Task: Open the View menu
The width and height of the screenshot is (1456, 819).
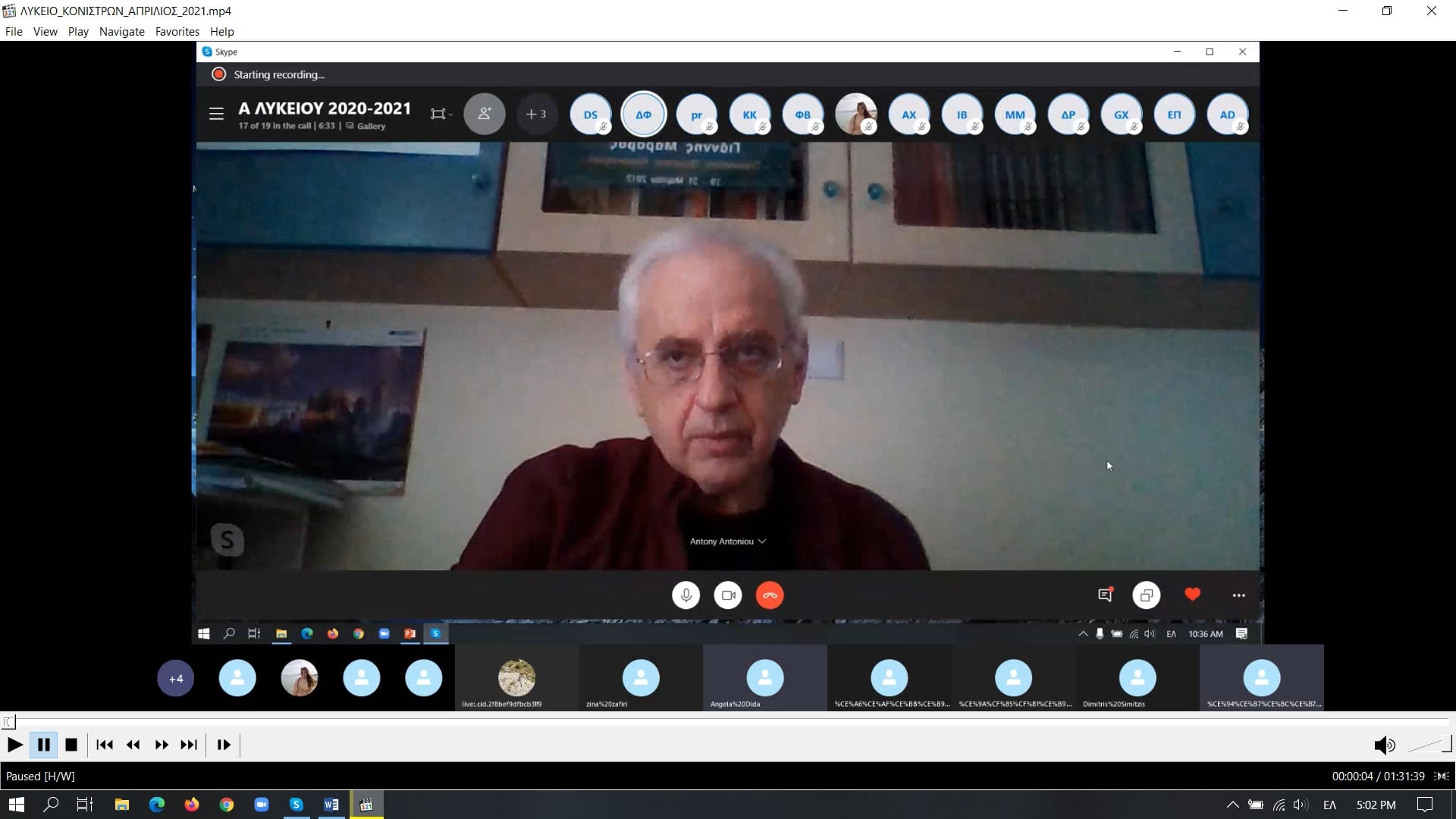Action: point(45,31)
